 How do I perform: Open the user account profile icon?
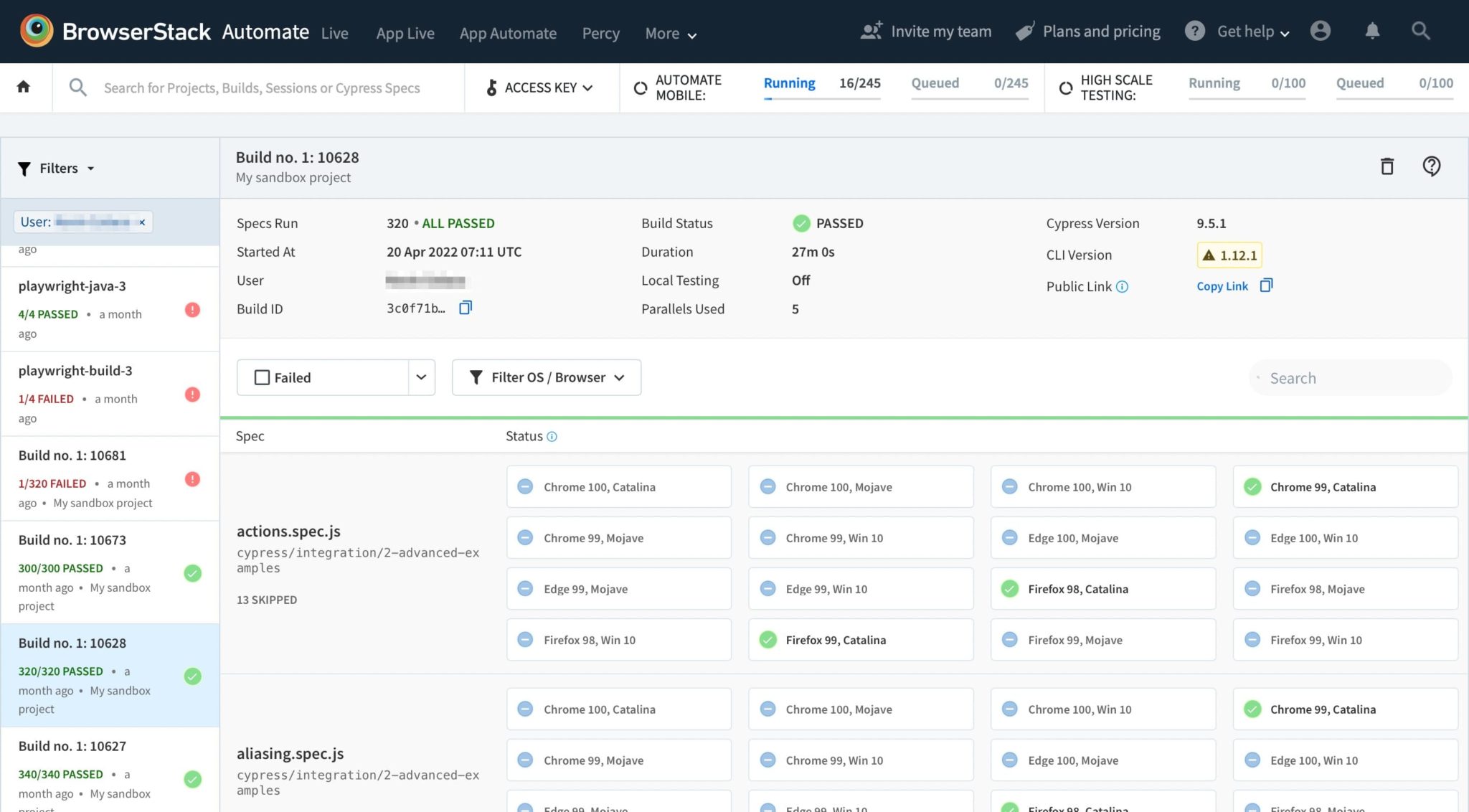pos(1321,31)
